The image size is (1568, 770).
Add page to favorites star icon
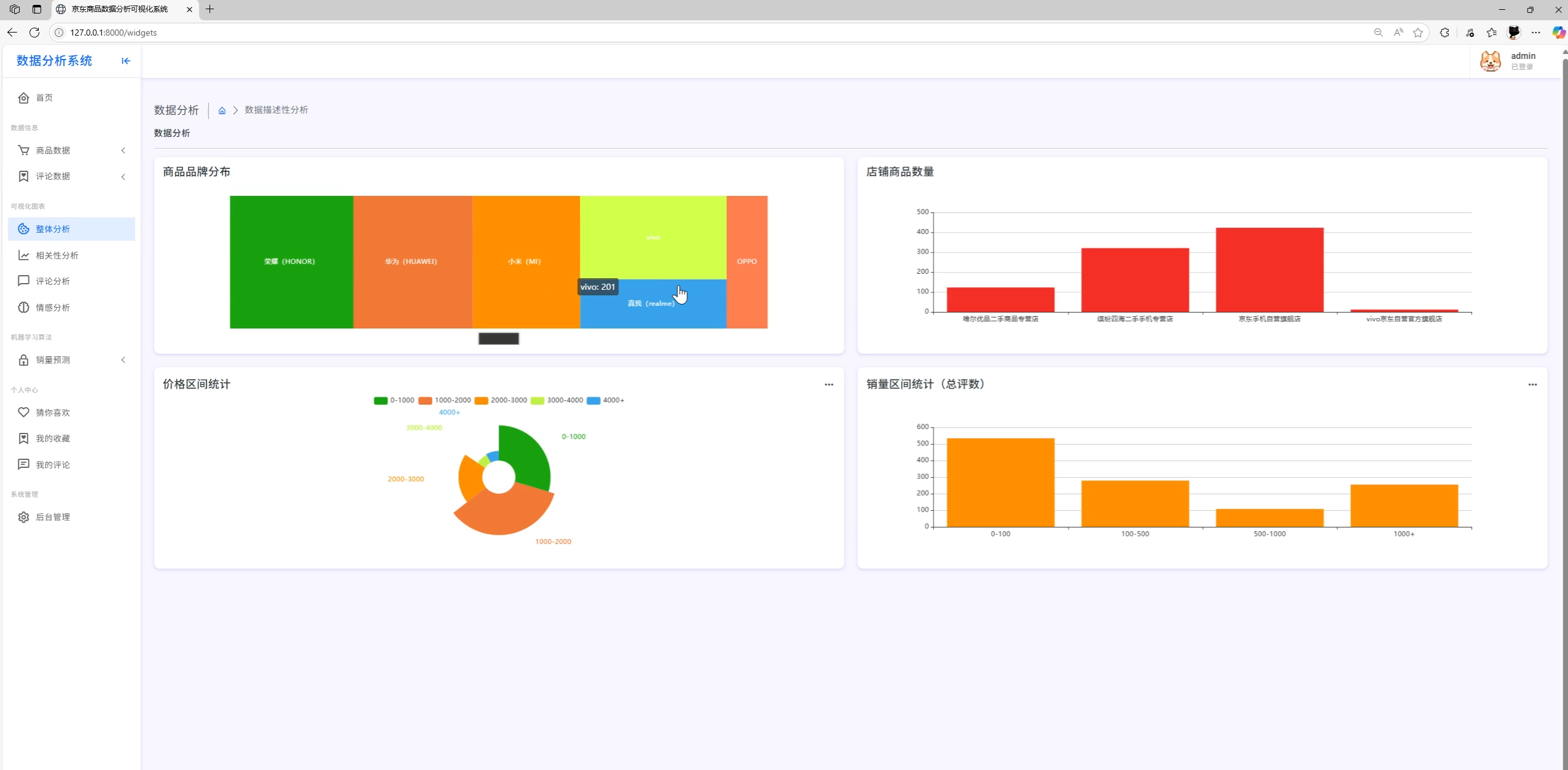point(1418,33)
